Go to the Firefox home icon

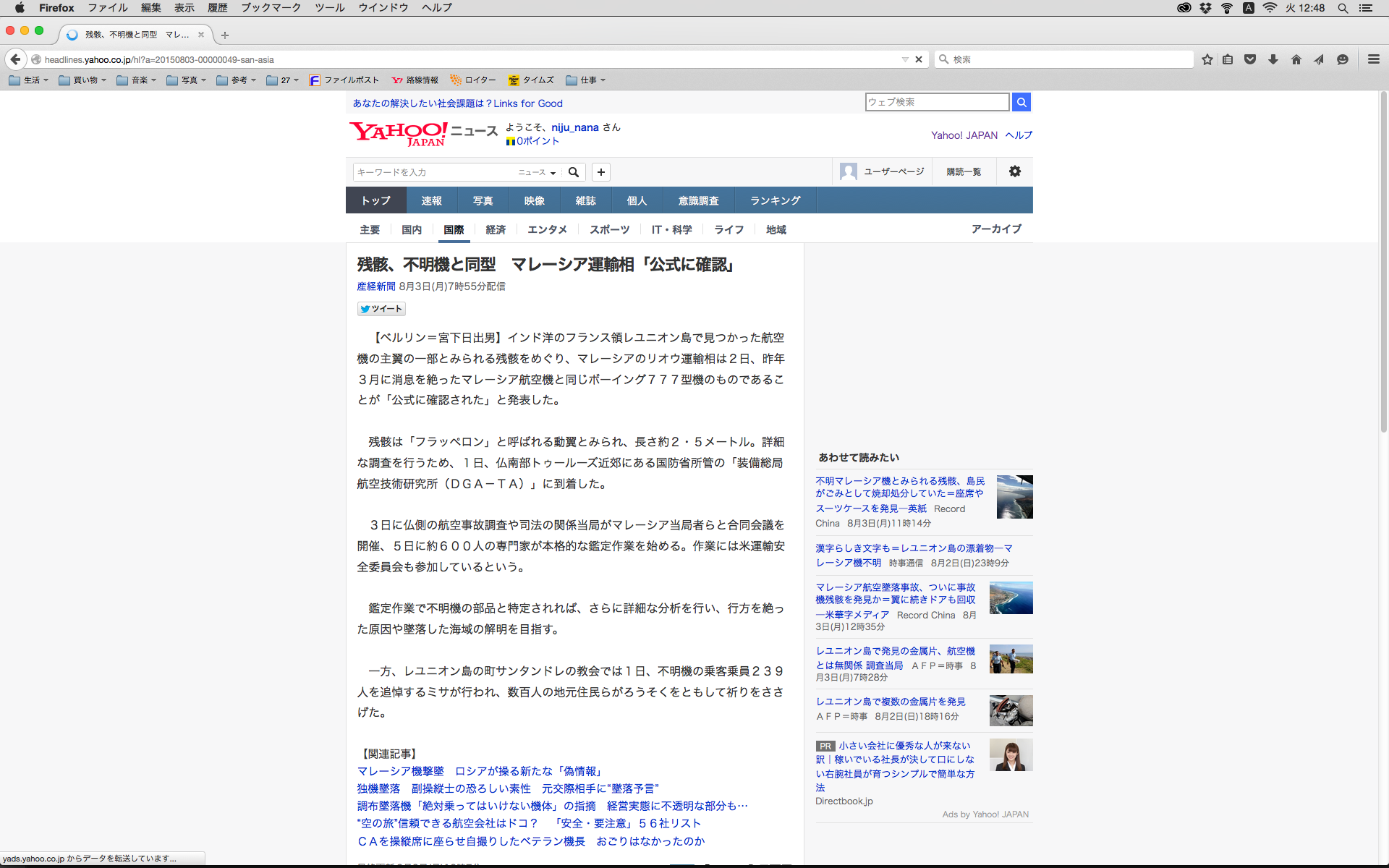(x=1296, y=59)
